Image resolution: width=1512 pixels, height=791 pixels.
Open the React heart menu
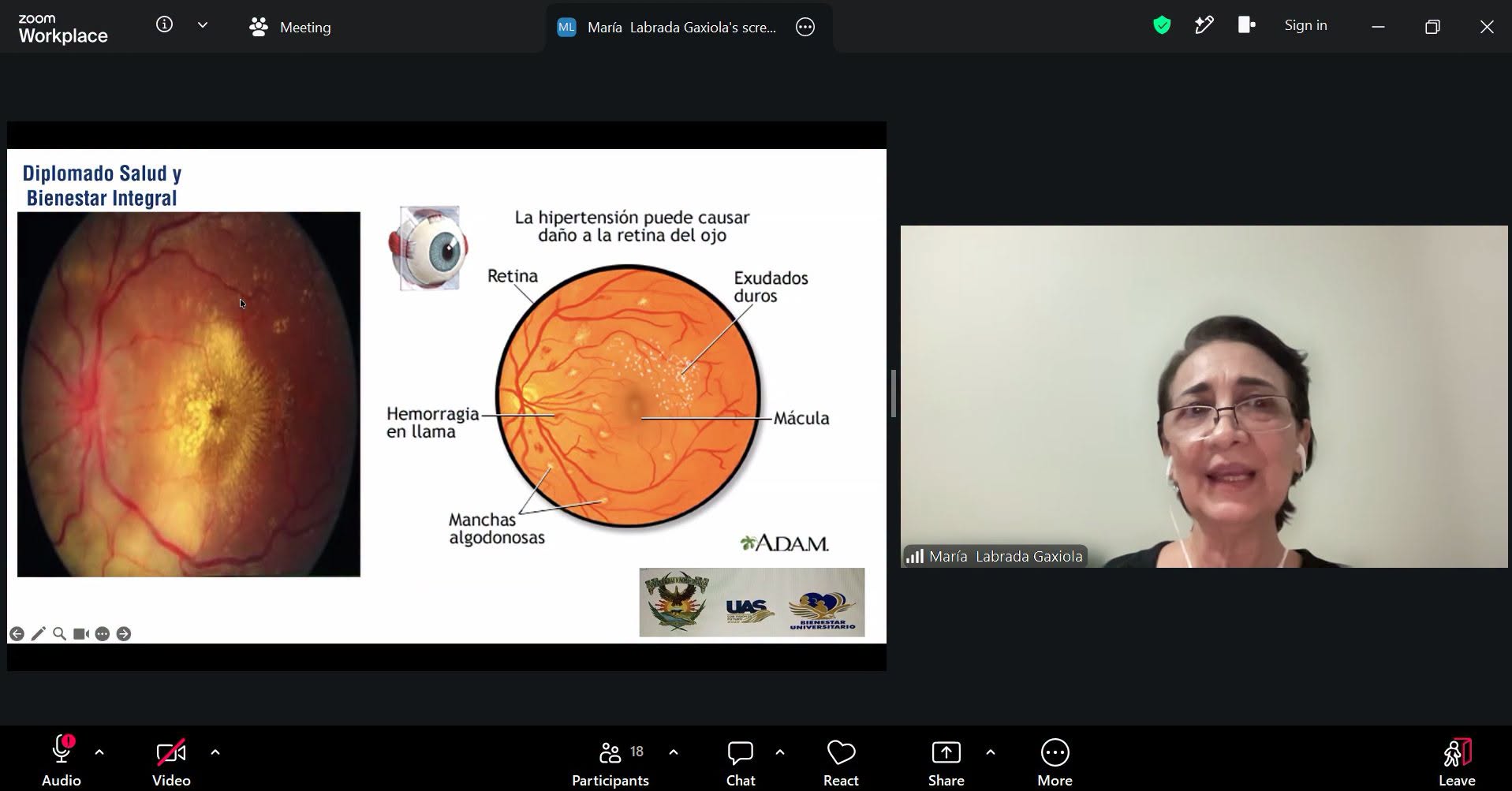pos(841,763)
